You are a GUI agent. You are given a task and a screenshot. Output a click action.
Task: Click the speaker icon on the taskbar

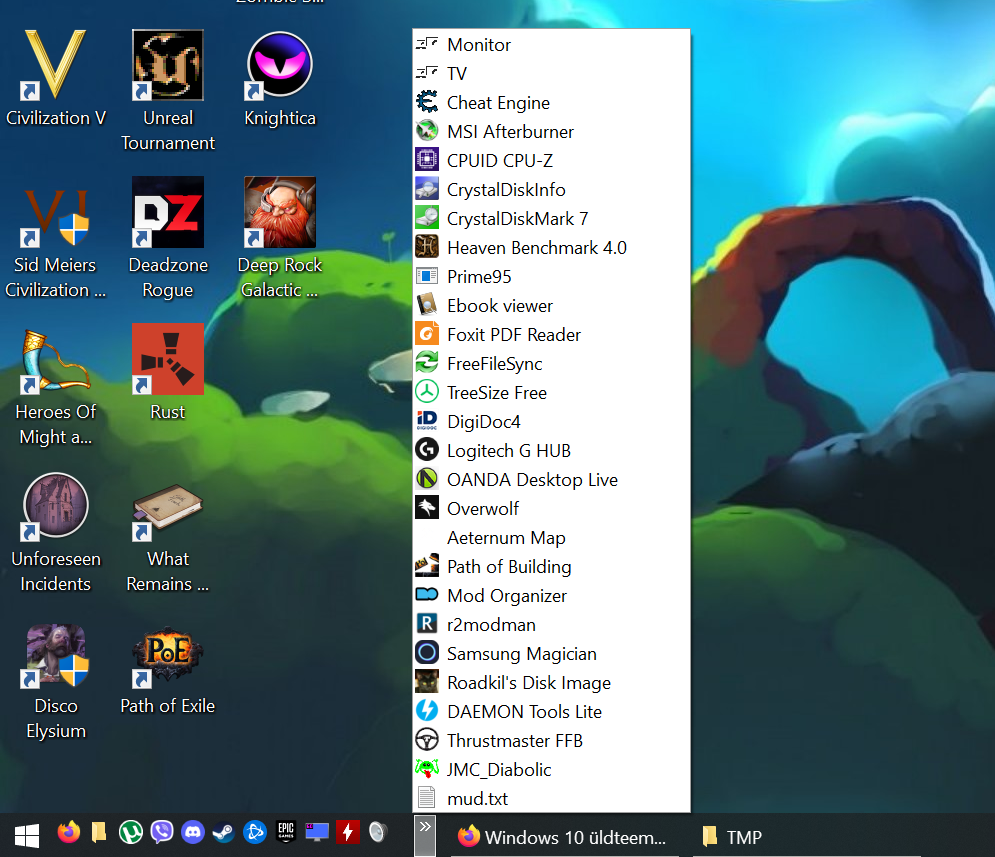click(x=378, y=832)
